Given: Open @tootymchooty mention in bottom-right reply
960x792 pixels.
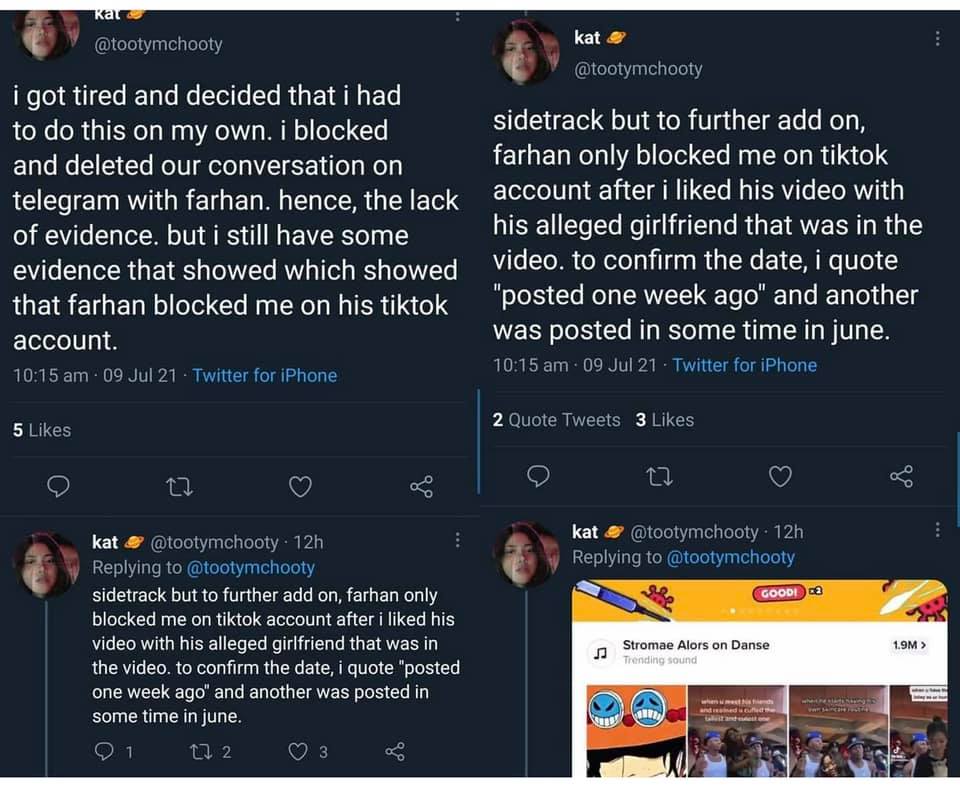Looking at the screenshot, I should (730, 557).
